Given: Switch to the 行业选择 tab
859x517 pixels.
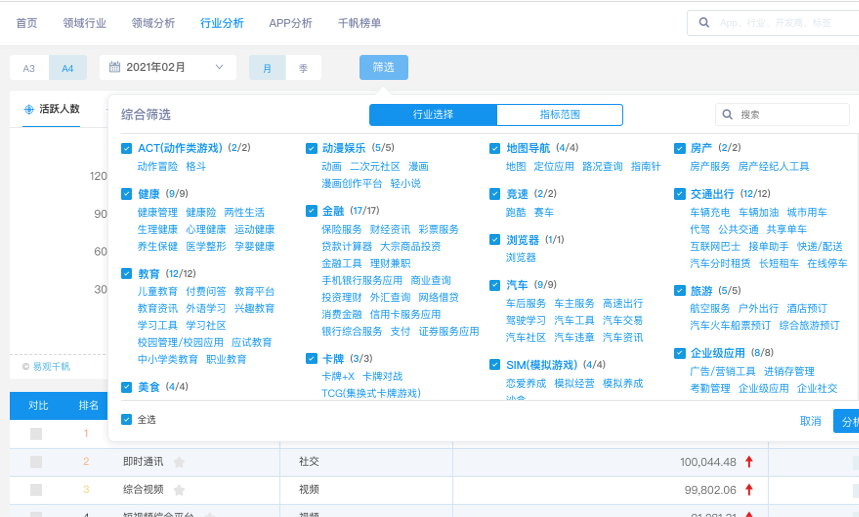Looking at the screenshot, I should point(433,114).
